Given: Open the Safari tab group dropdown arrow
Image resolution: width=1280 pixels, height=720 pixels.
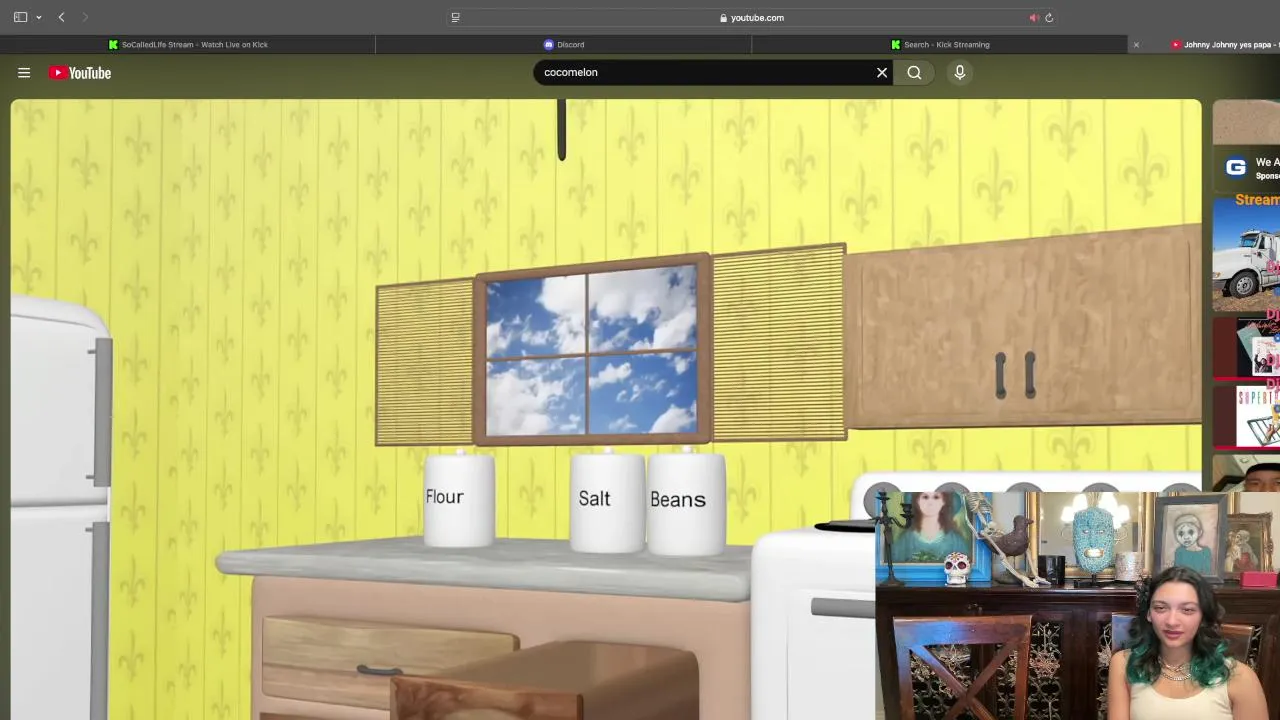Looking at the screenshot, I should tap(39, 17).
